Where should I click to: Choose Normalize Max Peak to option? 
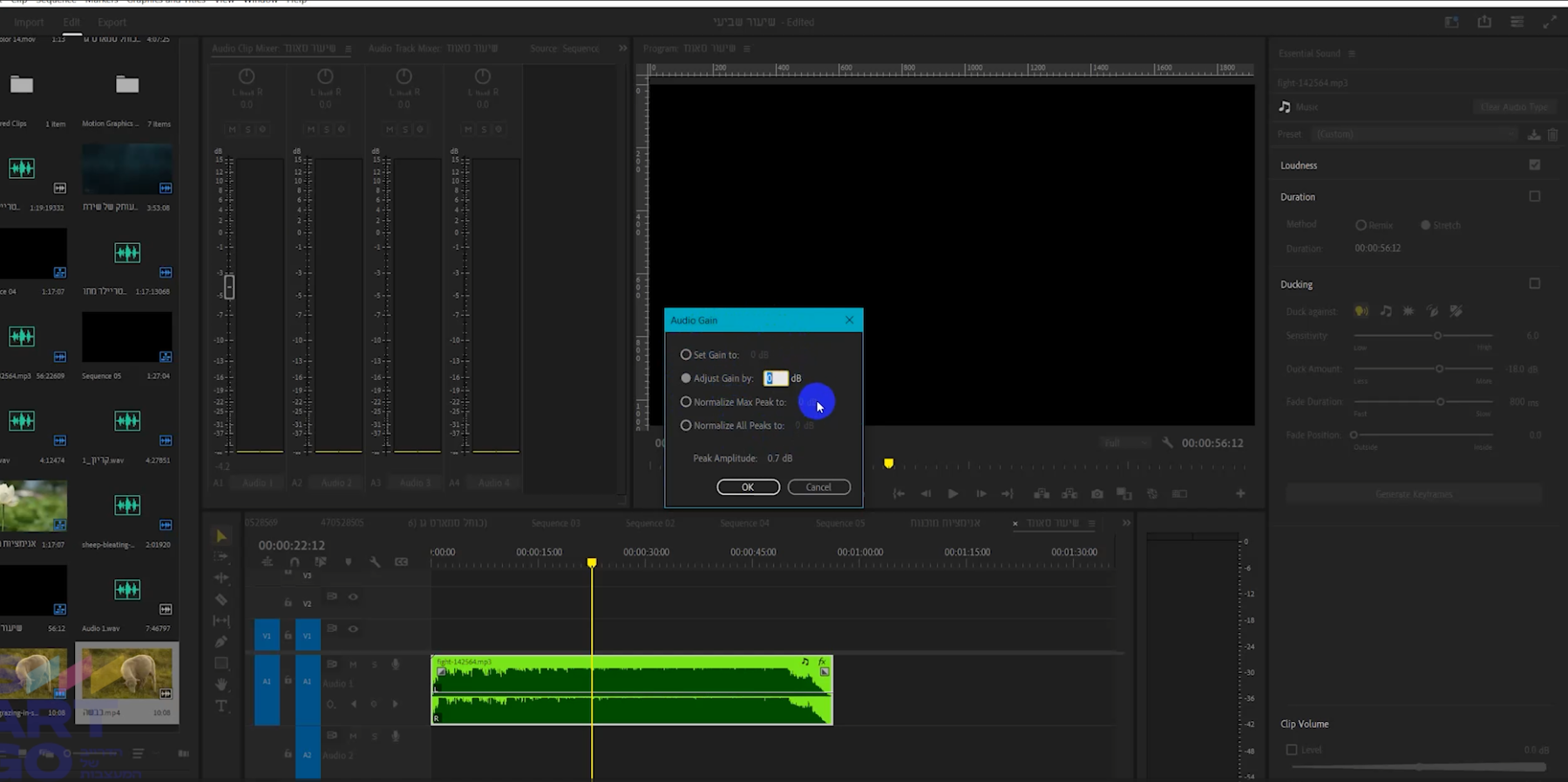[686, 402]
